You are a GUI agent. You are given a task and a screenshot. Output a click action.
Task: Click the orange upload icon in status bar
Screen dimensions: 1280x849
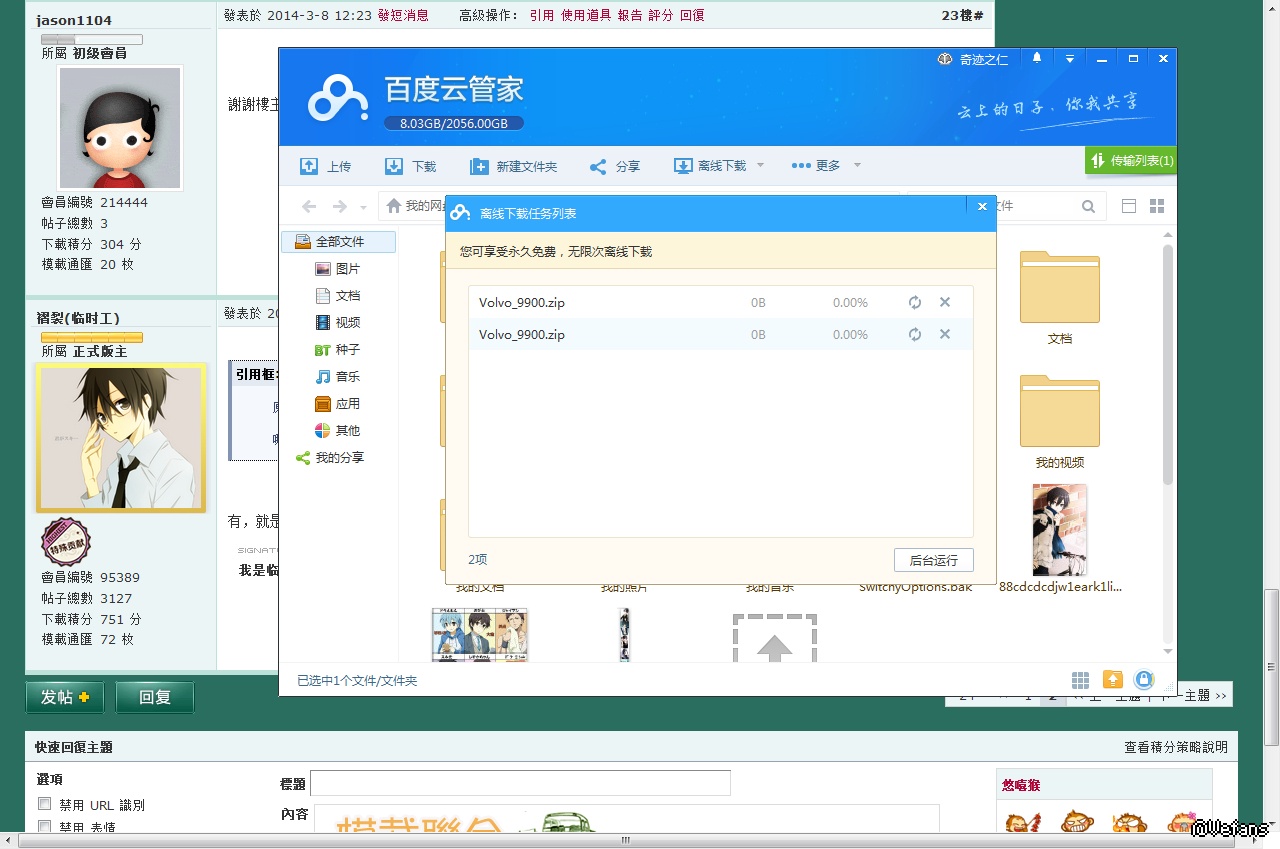(1113, 680)
